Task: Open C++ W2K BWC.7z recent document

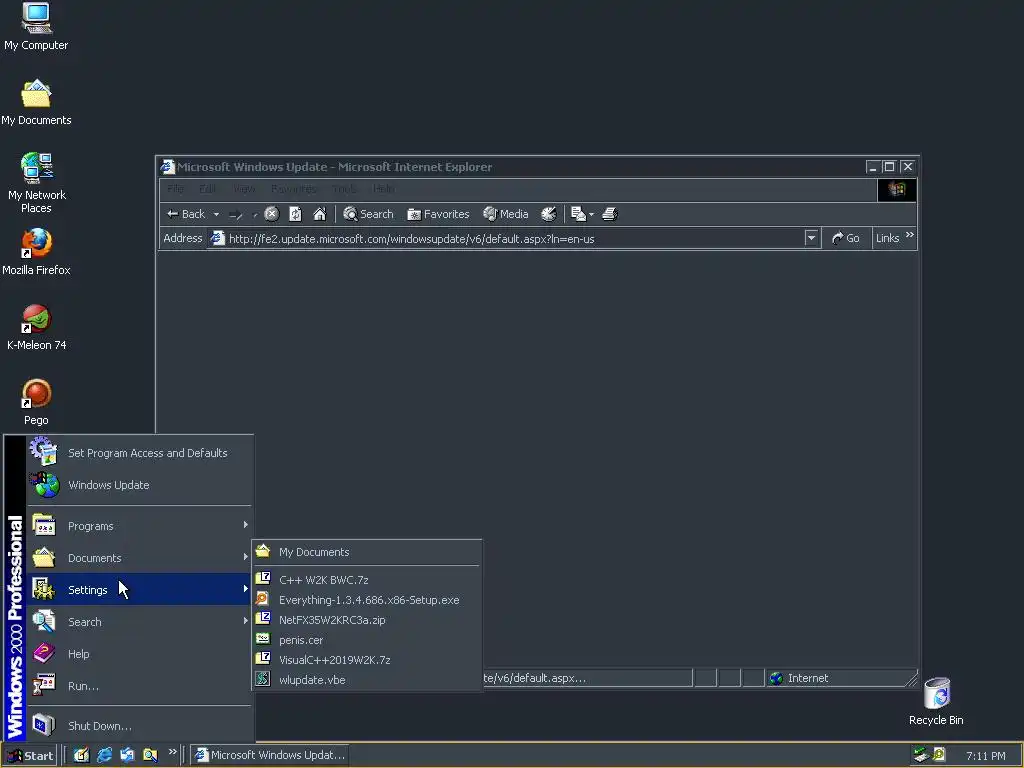Action: pos(367,579)
